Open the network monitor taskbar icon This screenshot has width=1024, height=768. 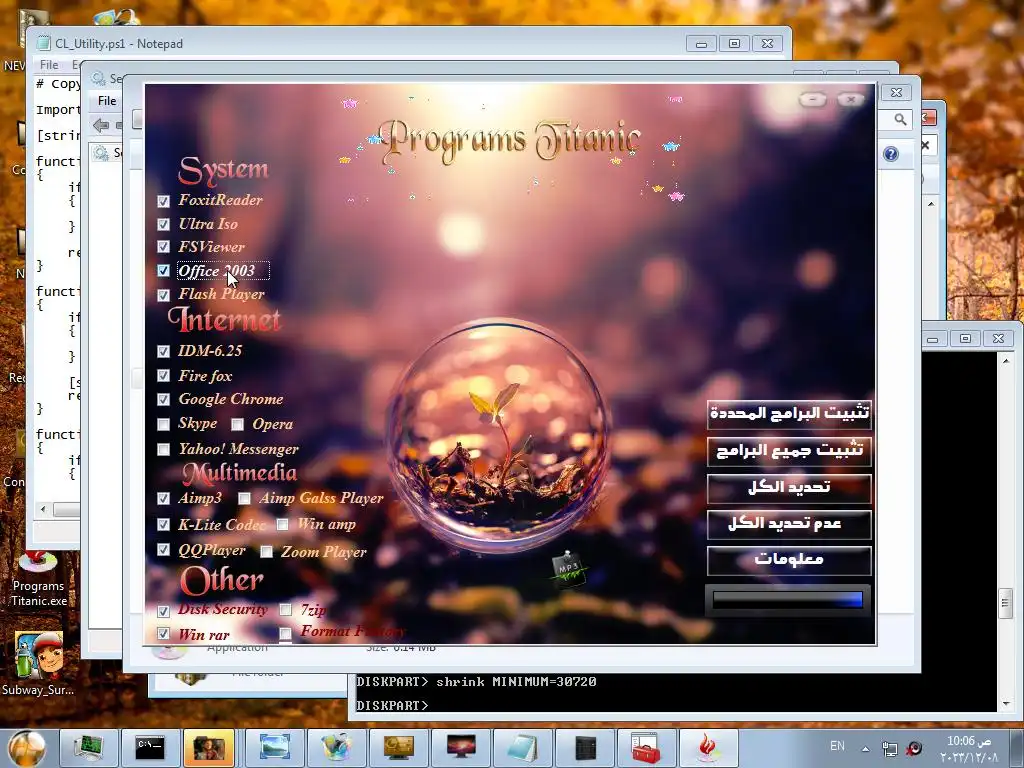(88, 748)
